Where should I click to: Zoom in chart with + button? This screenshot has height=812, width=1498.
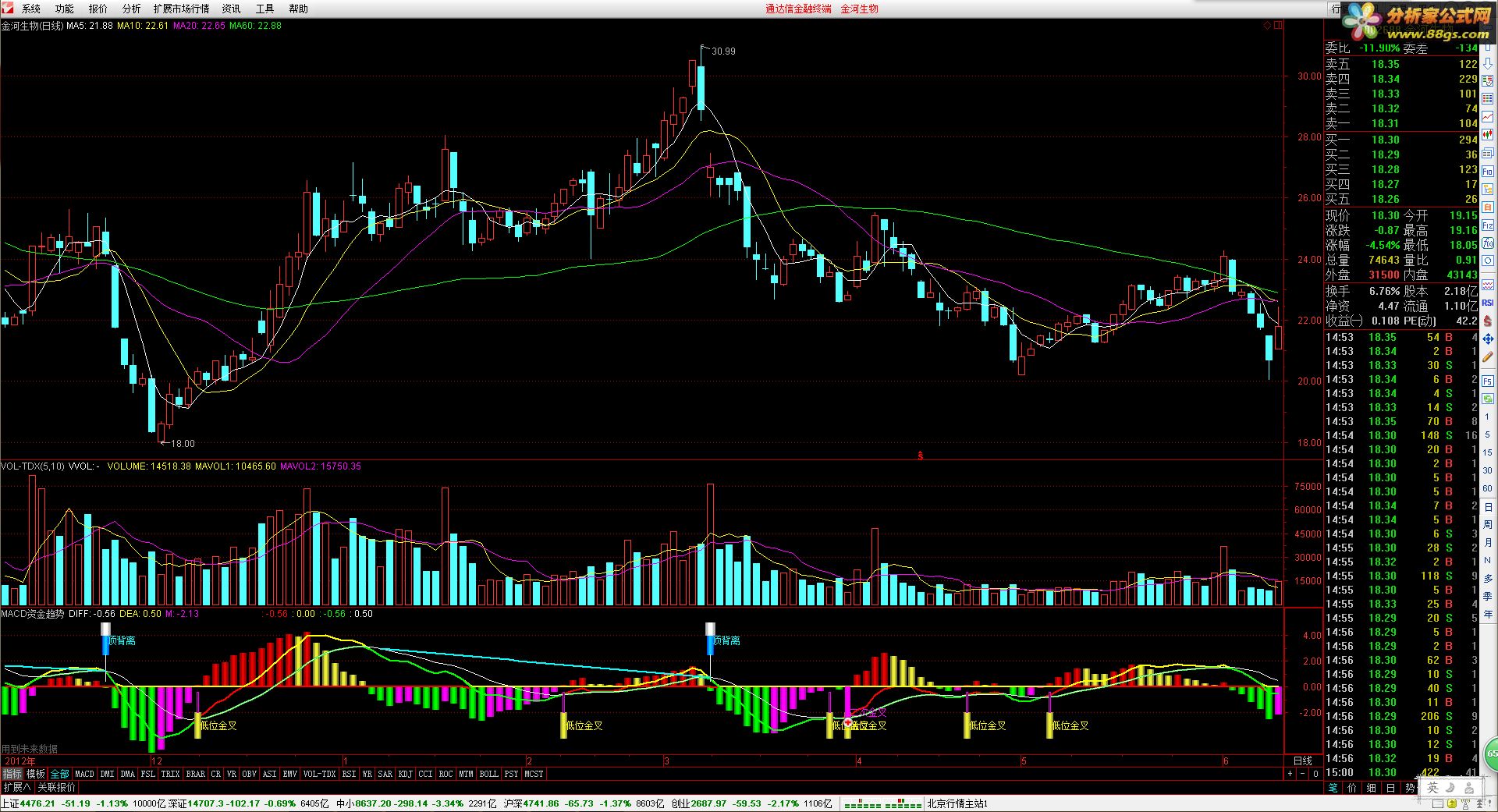tap(1290, 774)
